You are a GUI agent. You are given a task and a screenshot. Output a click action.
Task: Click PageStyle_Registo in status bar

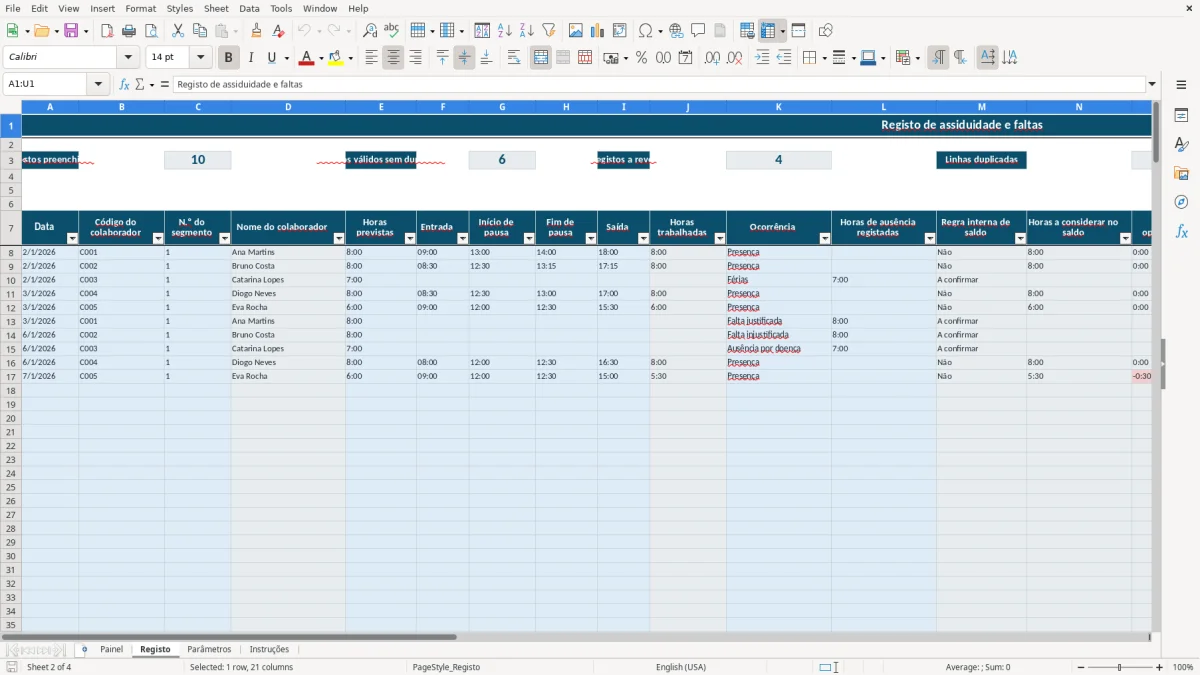(446, 667)
